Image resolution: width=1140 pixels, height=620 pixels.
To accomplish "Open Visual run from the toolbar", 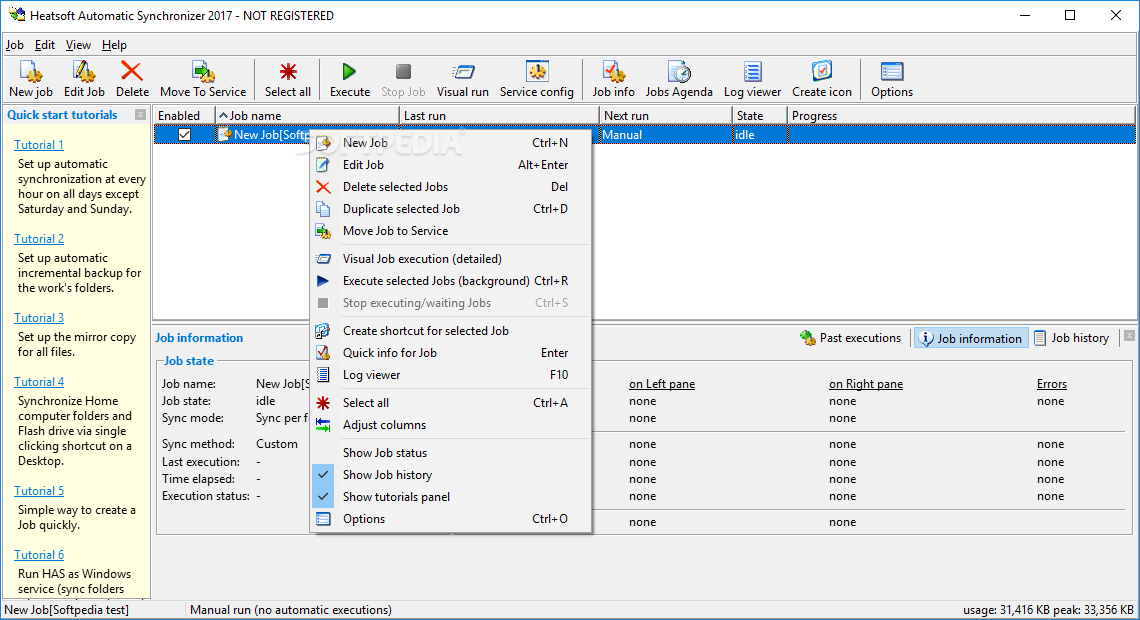I will [x=462, y=79].
